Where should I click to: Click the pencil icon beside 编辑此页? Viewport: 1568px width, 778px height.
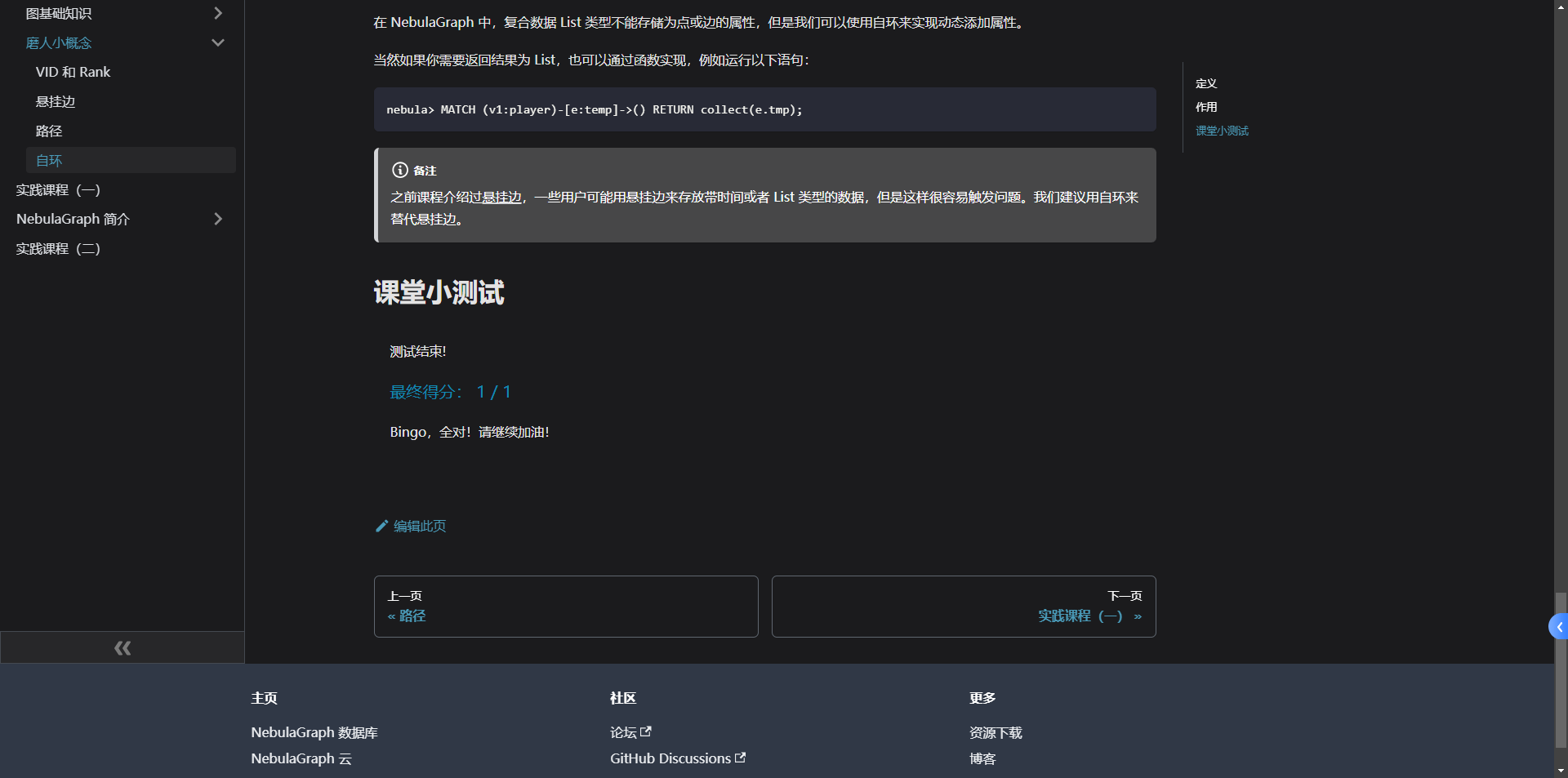click(381, 526)
